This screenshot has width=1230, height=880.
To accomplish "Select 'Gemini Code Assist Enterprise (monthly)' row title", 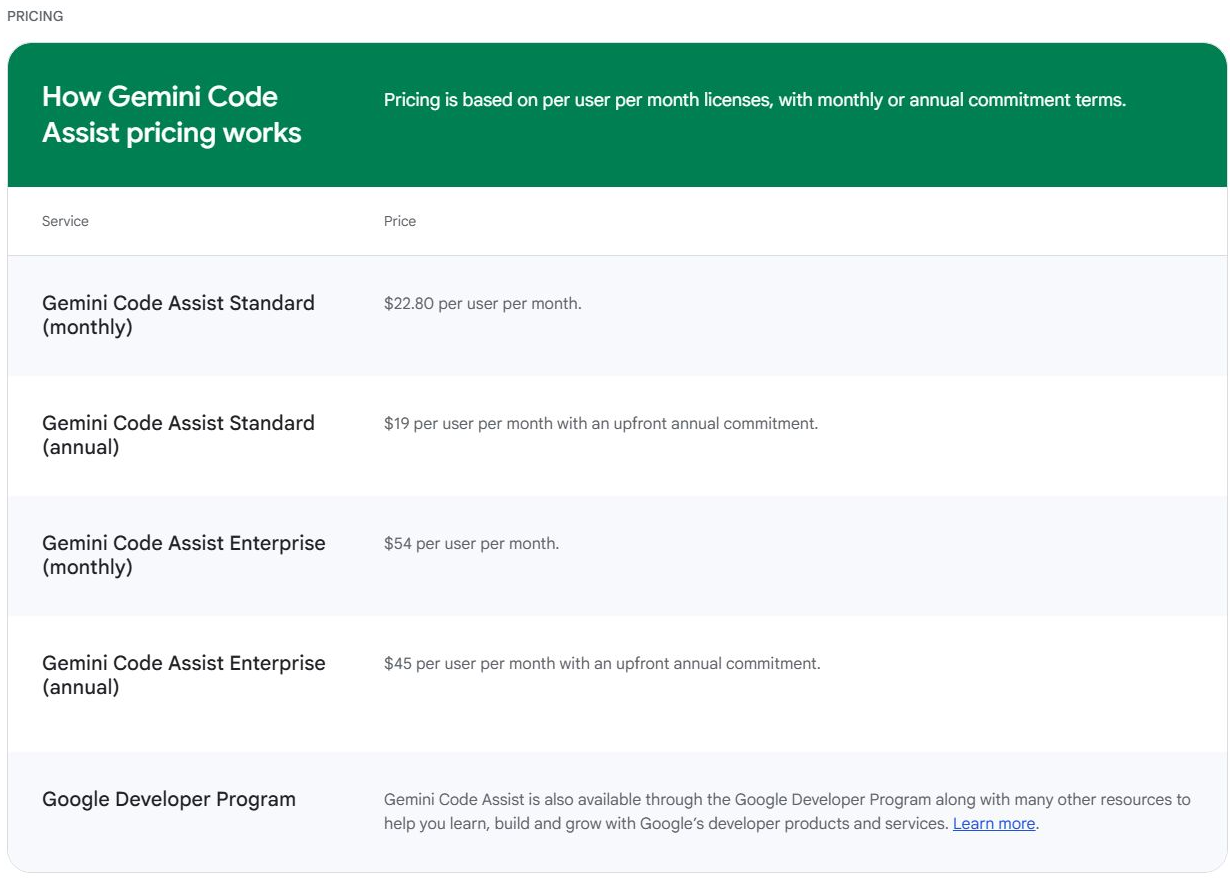I will pos(184,555).
